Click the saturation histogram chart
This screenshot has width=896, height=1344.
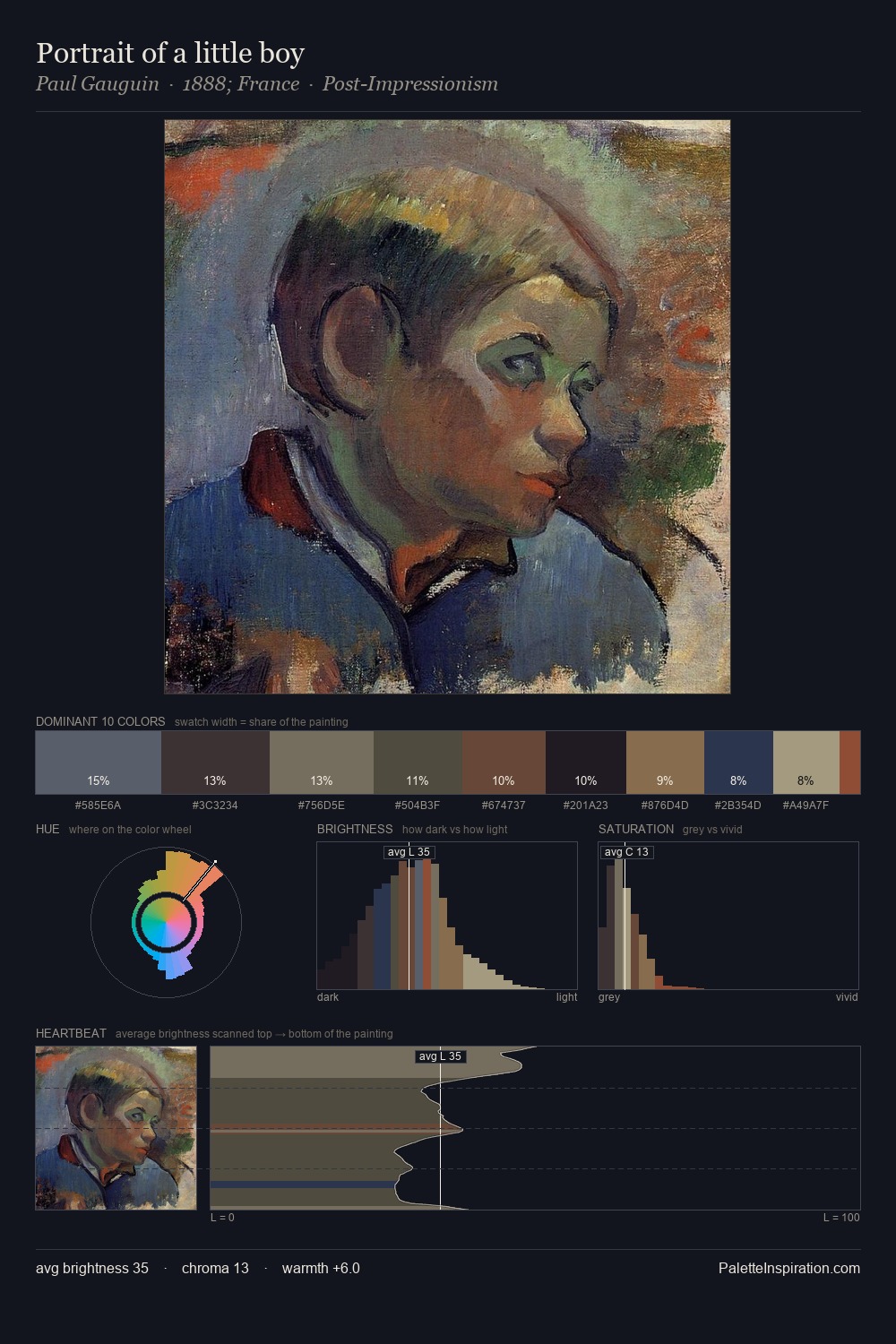pos(728,916)
